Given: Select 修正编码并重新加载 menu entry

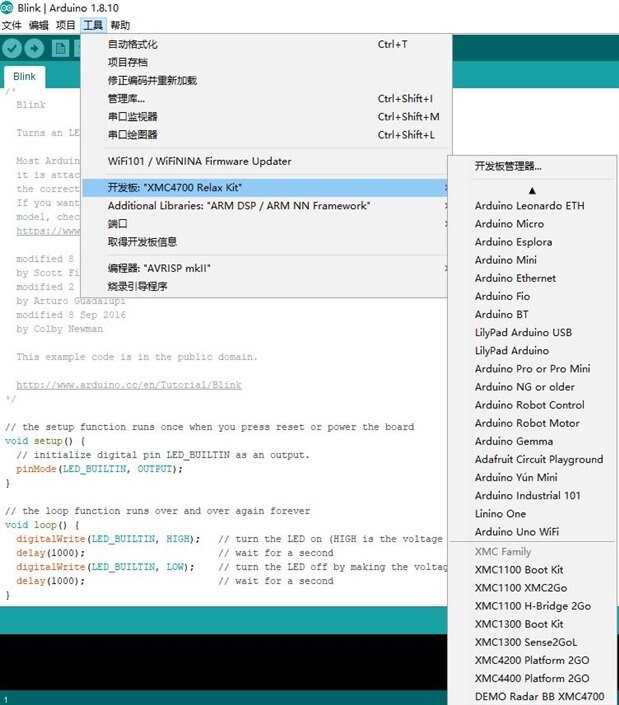Looking at the screenshot, I should [x=265, y=80].
